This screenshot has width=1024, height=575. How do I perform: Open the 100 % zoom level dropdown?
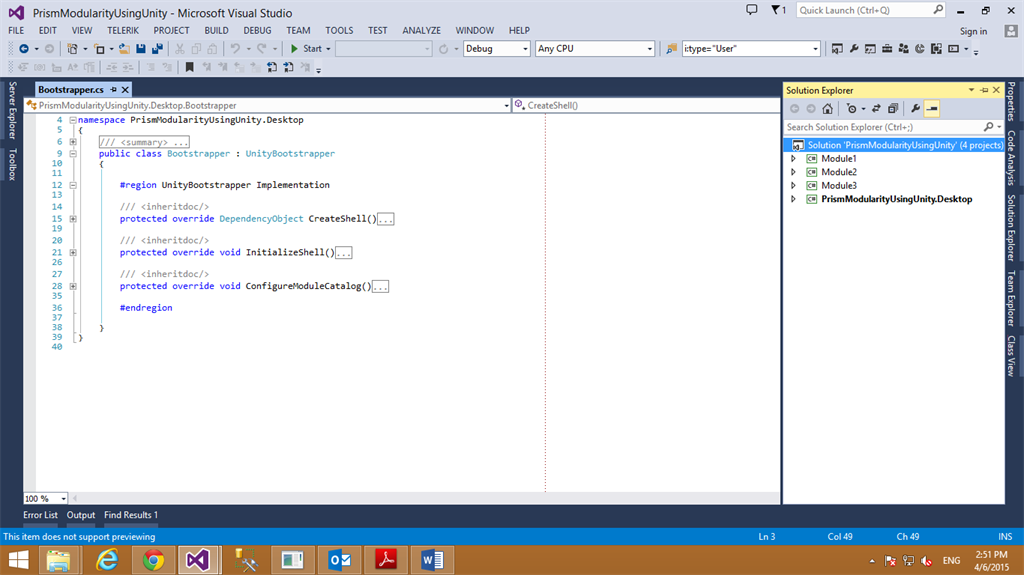pos(63,499)
